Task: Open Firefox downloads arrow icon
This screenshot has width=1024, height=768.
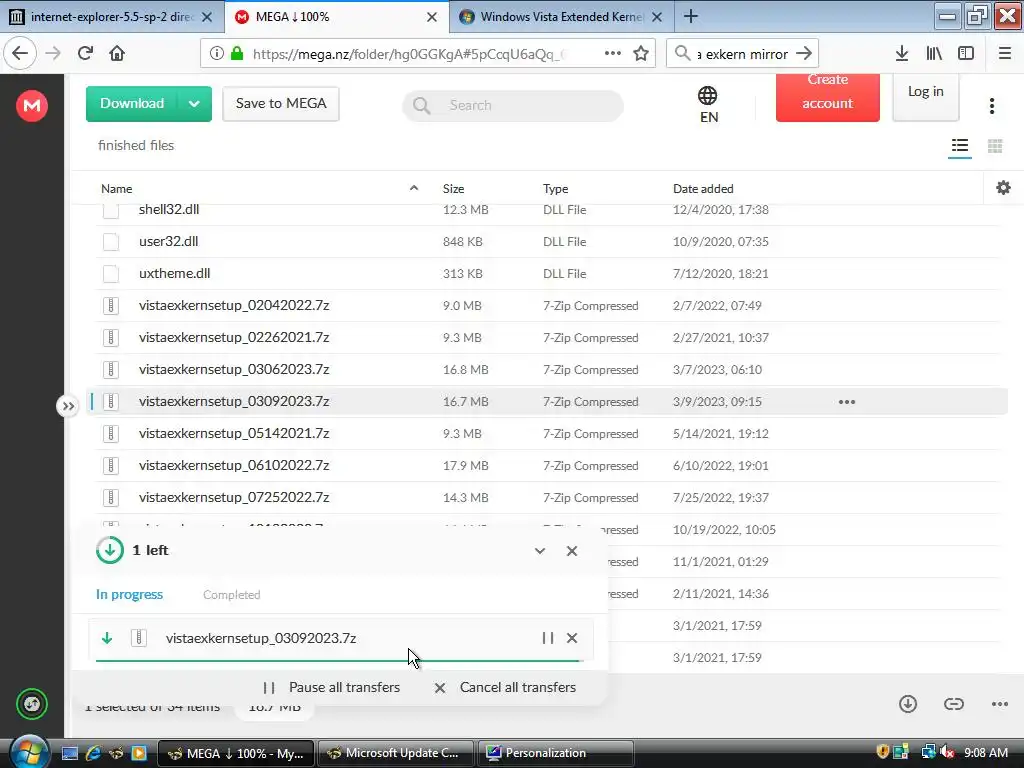Action: coord(901,54)
